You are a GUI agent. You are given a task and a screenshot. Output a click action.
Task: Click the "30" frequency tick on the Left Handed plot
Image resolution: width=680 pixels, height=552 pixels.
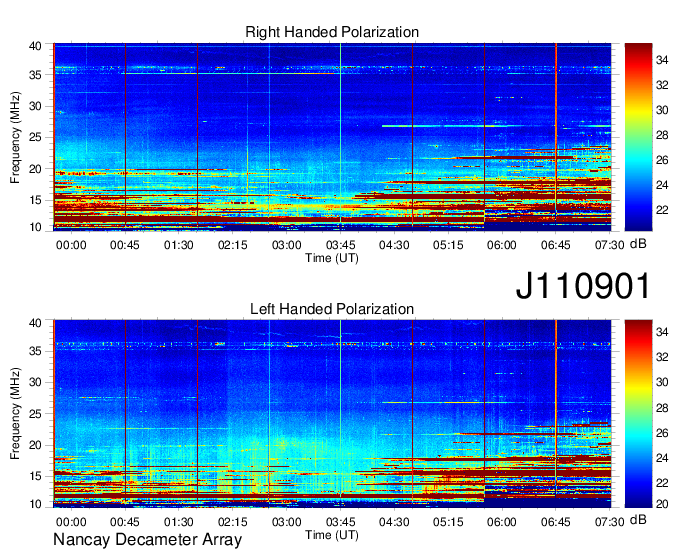[35, 382]
